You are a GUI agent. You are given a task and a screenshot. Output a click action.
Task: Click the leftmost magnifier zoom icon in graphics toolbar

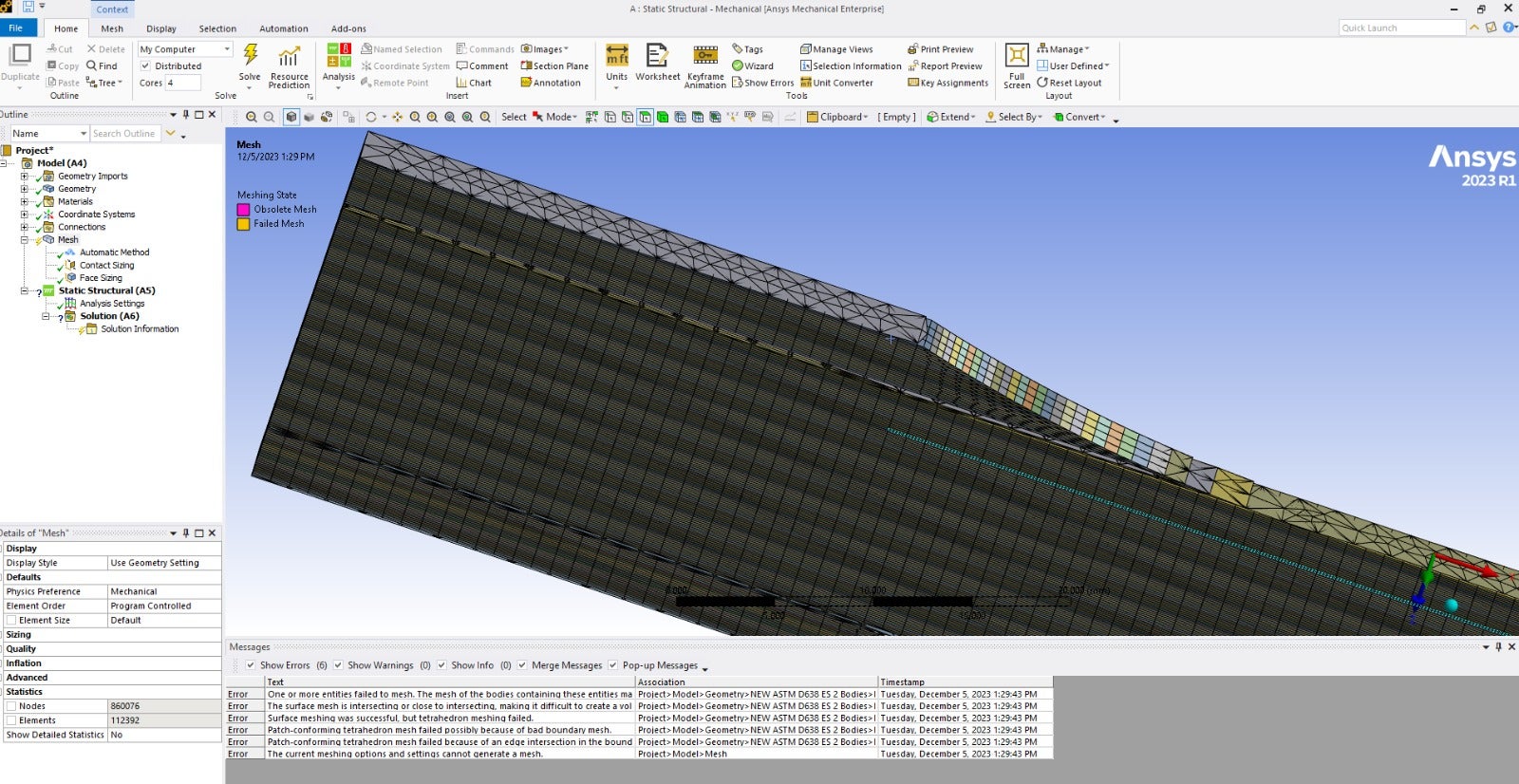pos(252,117)
